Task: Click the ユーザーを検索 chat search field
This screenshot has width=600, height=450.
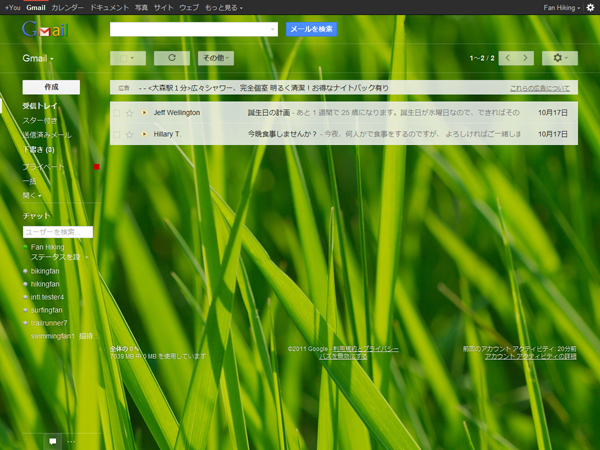Action: [x=57, y=231]
